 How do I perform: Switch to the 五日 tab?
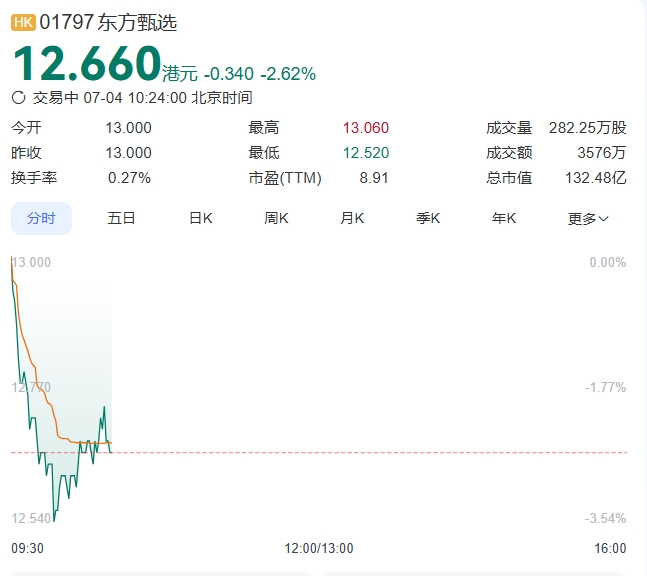tap(121, 218)
